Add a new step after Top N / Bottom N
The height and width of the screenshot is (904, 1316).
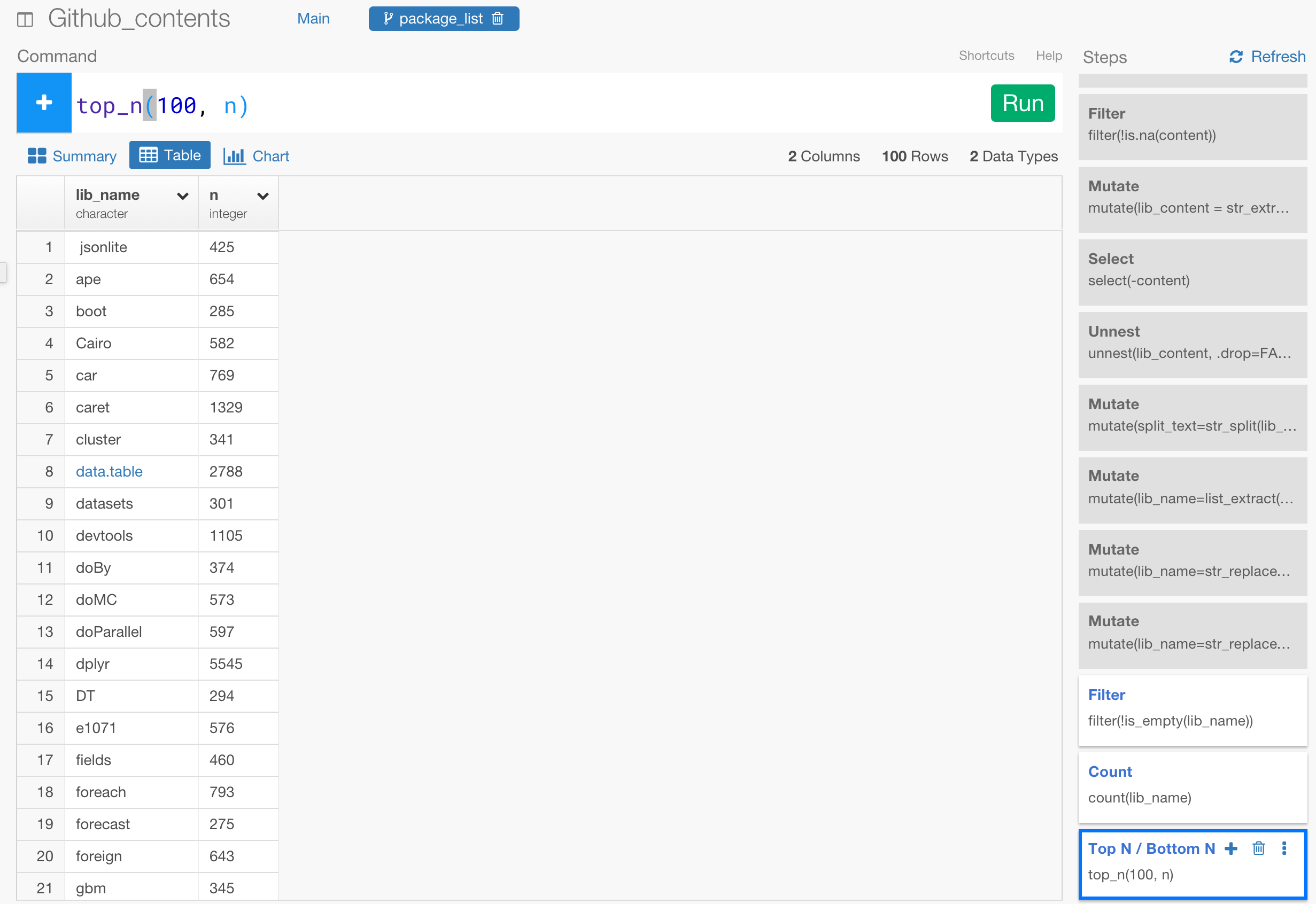click(1231, 848)
